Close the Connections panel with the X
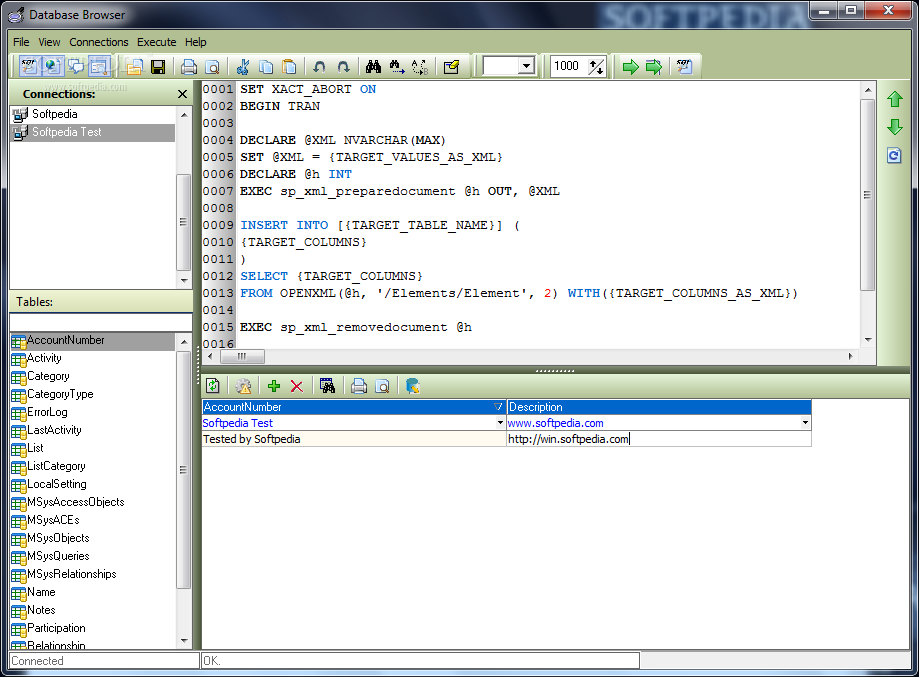 [182, 94]
